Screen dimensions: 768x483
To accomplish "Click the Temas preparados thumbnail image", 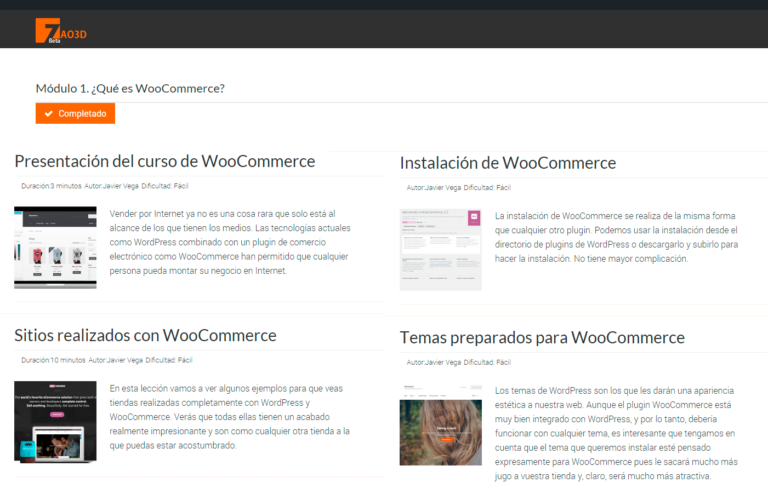I will click(x=441, y=425).
